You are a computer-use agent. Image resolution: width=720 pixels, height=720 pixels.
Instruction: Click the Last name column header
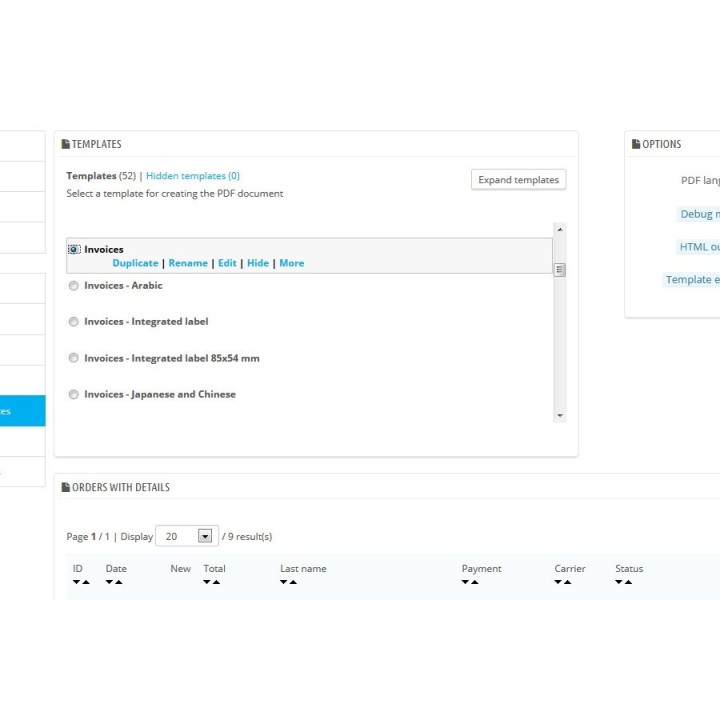[303, 568]
